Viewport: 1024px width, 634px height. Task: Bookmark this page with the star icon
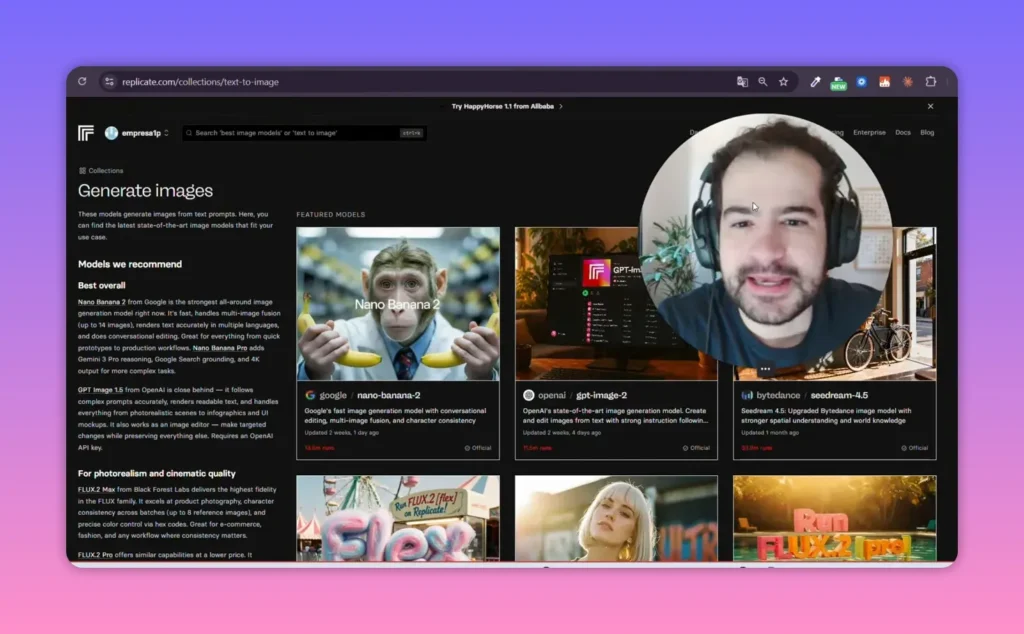[784, 82]
